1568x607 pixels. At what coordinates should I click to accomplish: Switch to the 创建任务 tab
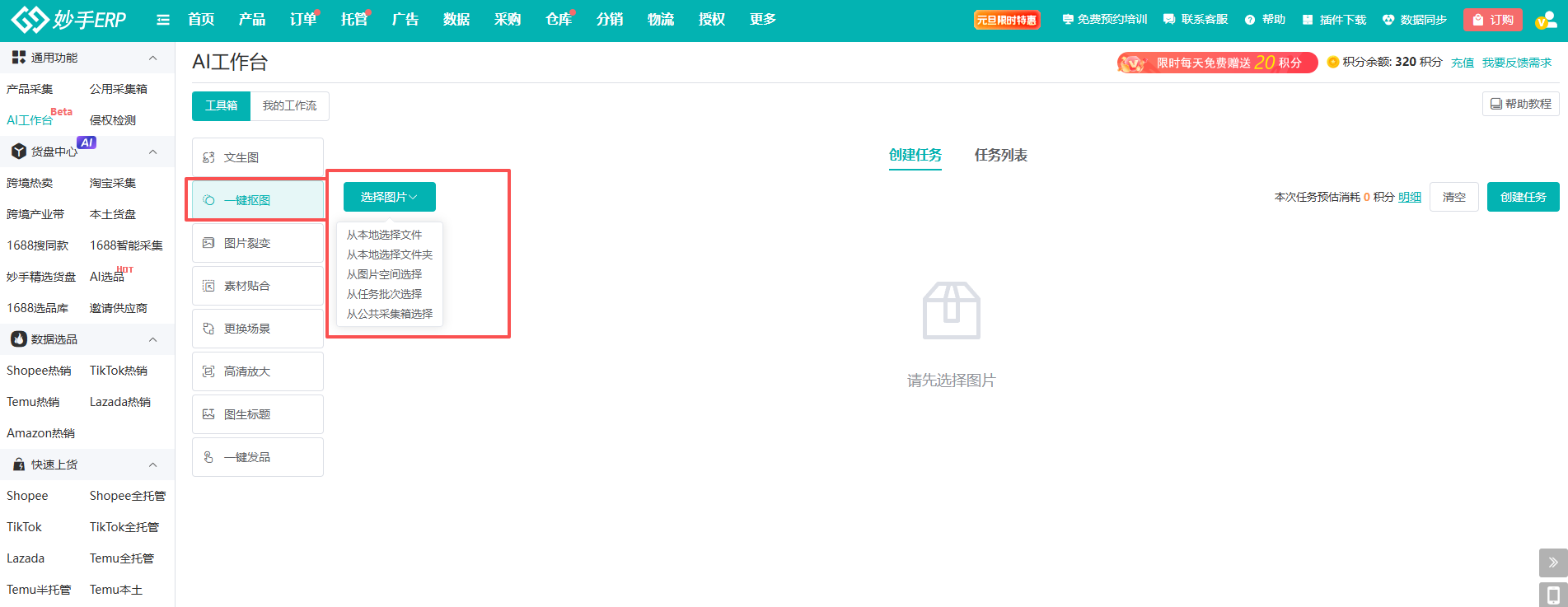(915, 155)
